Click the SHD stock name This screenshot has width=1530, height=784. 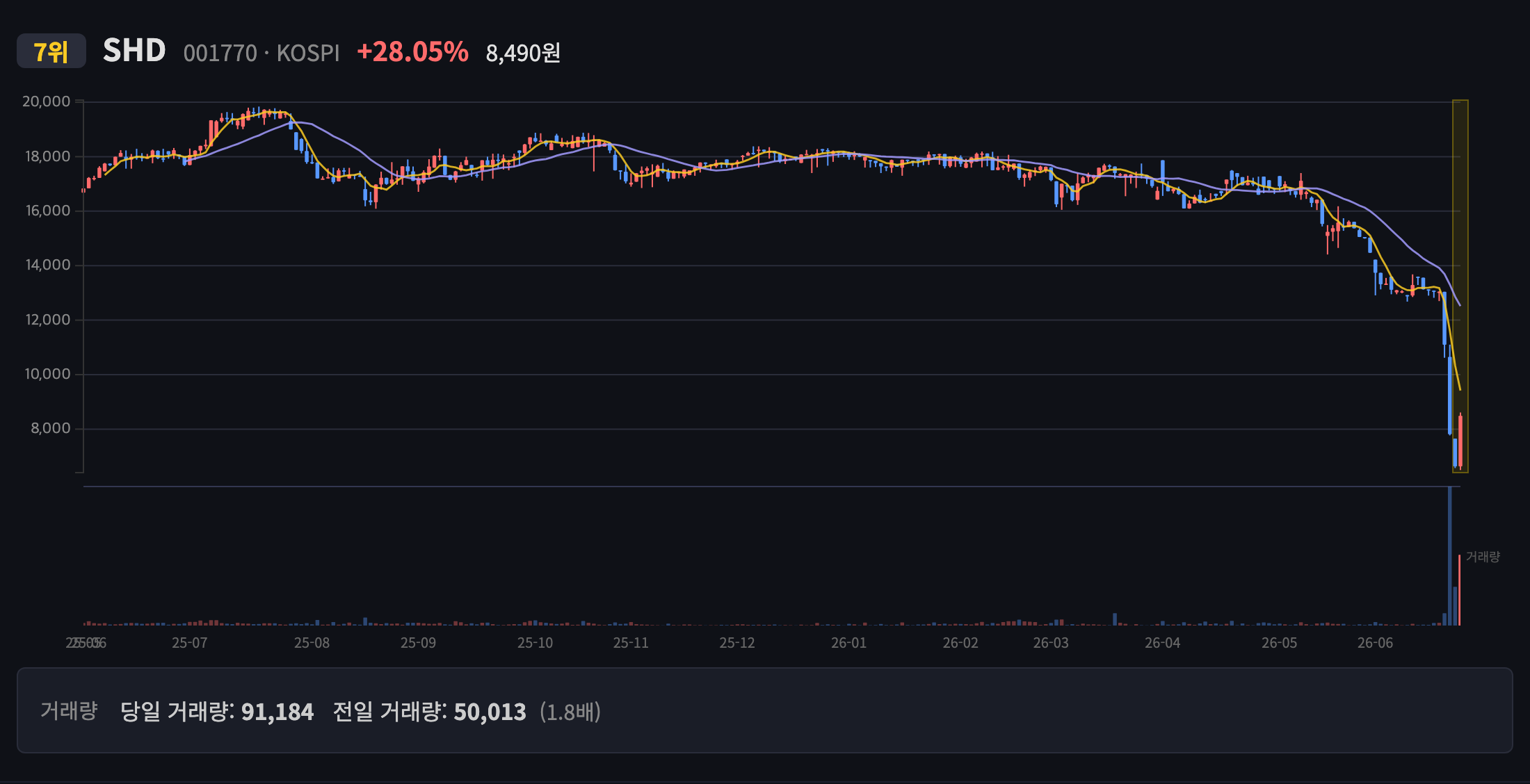tap(134, 51)
